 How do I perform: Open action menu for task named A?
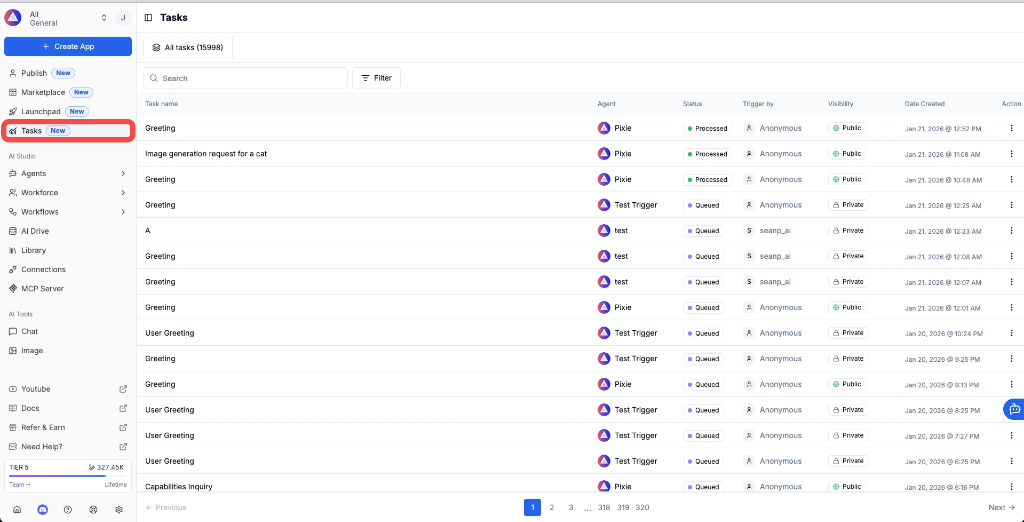pos(1011,231)
